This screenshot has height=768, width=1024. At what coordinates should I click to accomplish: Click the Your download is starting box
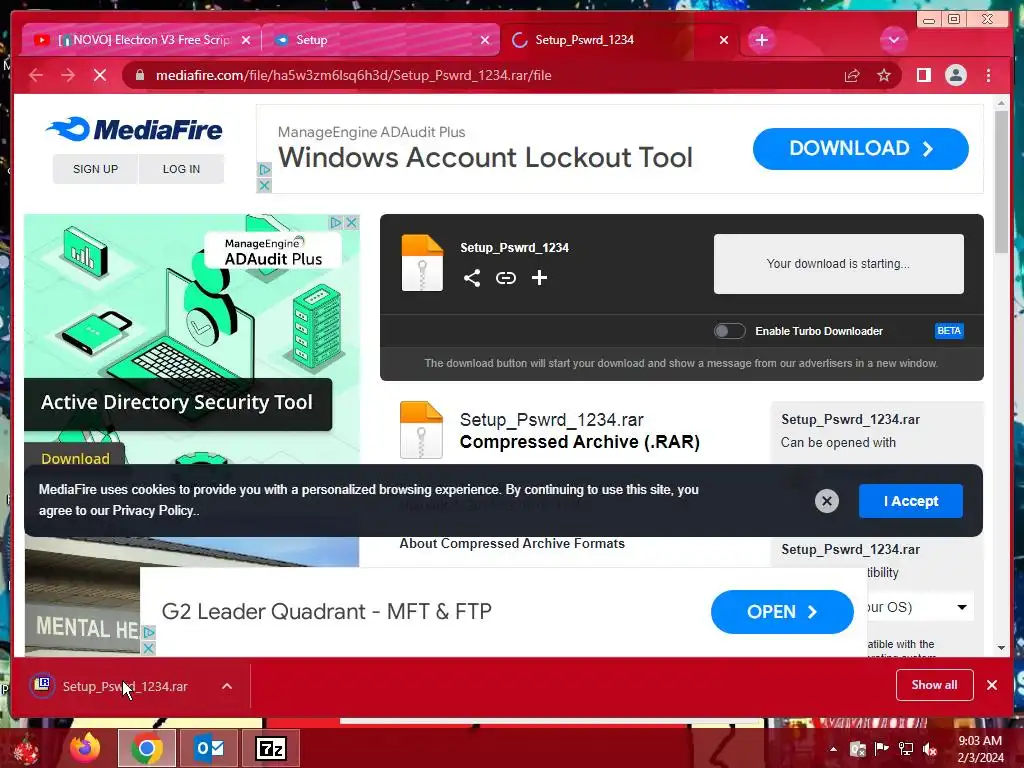click(839, 264)
